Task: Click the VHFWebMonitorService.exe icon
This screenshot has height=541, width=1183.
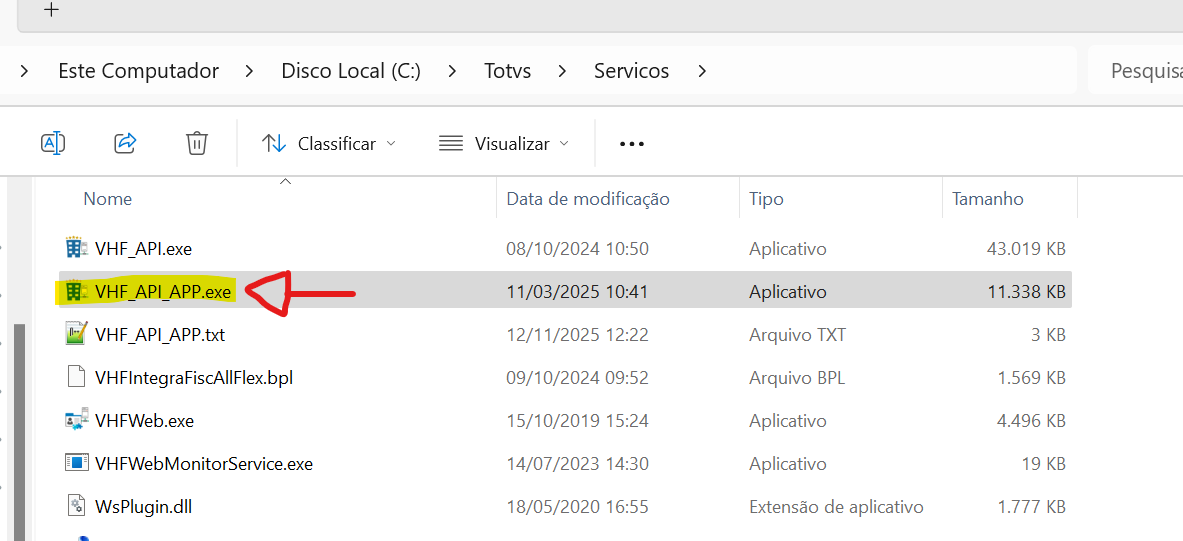Action: (76, 463)
